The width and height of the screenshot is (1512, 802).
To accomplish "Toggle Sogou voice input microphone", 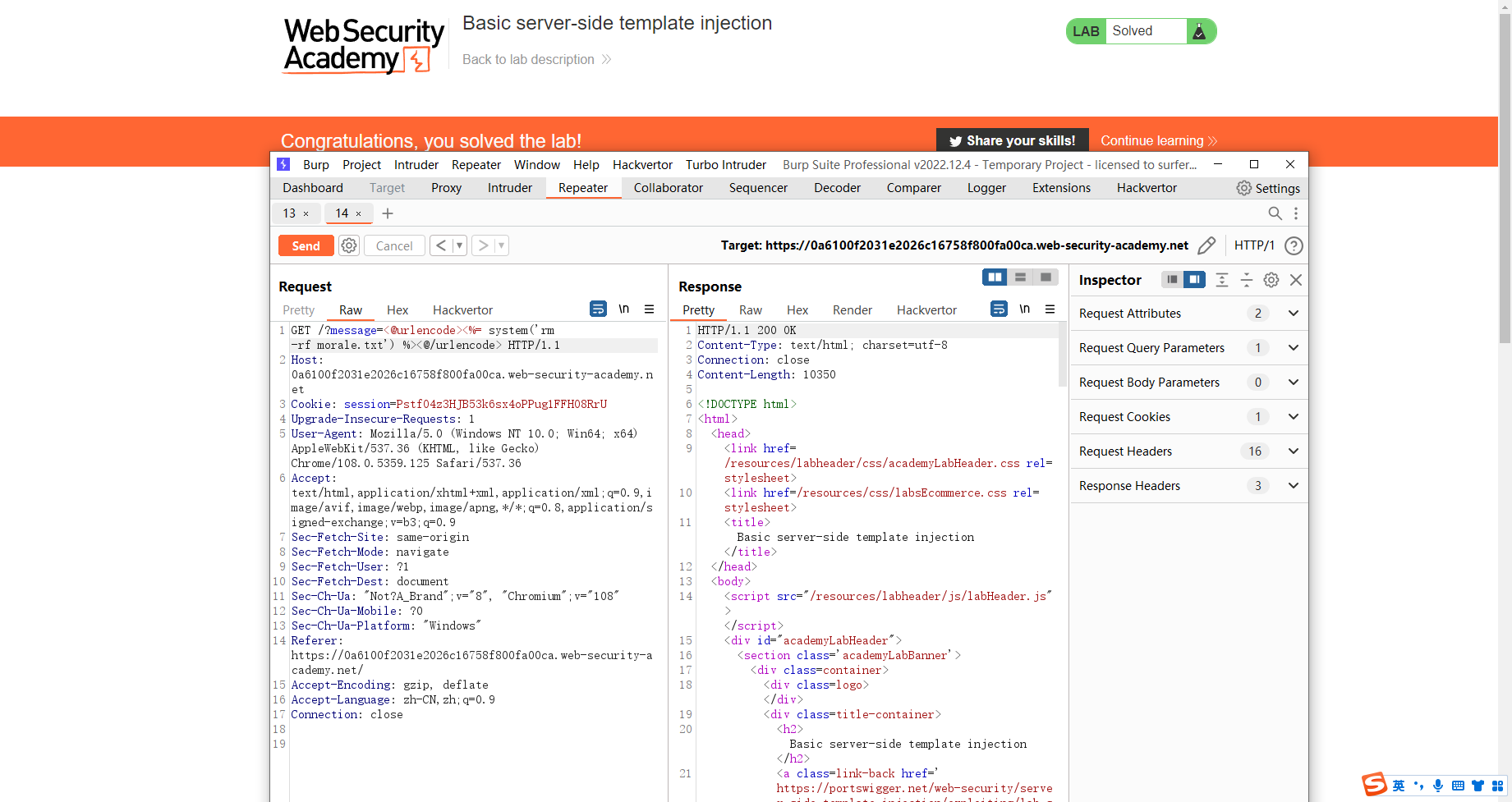I will click(1438, 786).
